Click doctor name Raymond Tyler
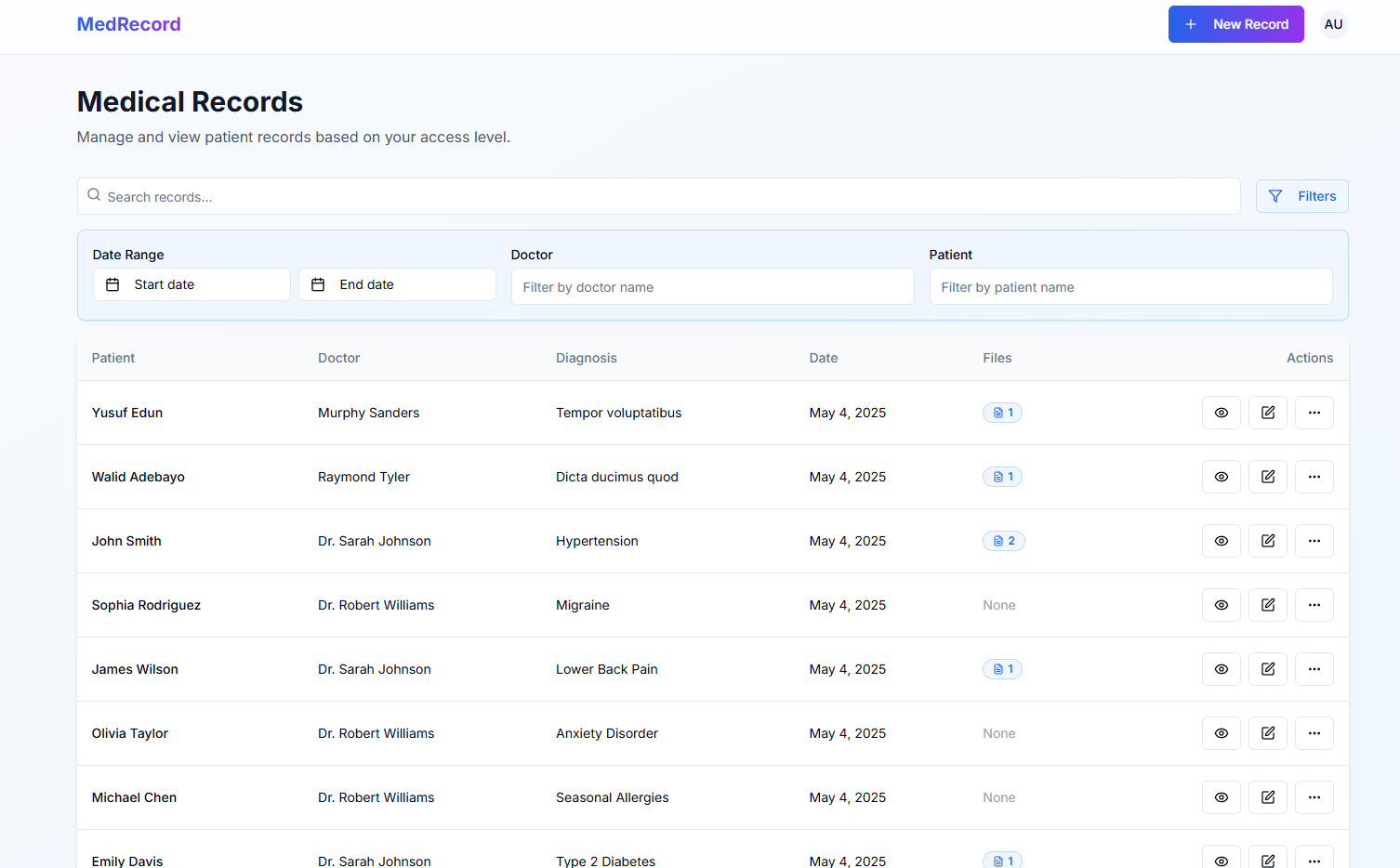This screenshot has width=1400, height=868. point(363,477)
